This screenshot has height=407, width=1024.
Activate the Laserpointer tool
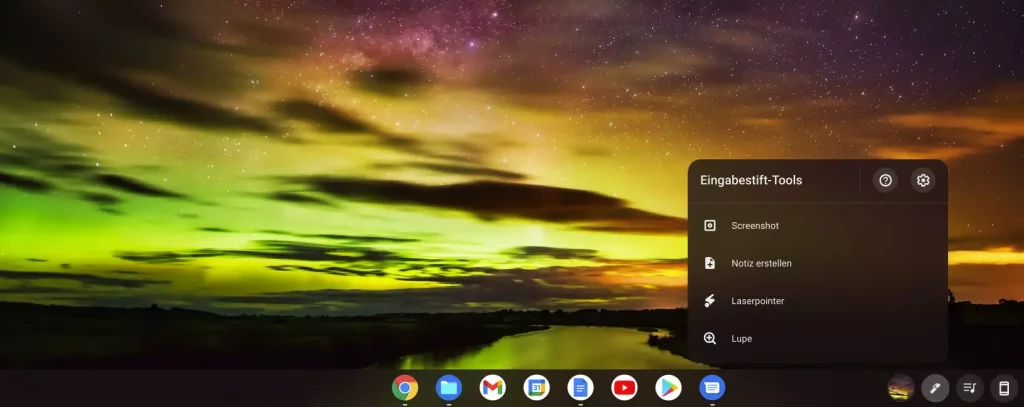(818, 301)
